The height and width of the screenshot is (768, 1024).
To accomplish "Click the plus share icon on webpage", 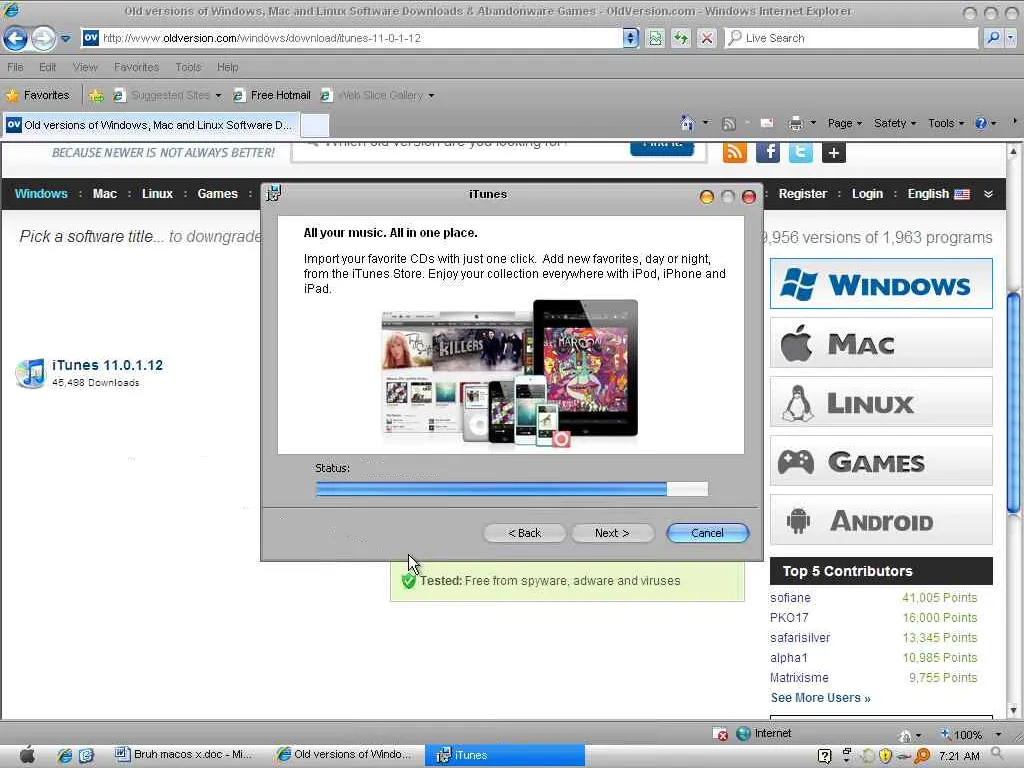I will [834, 153].
